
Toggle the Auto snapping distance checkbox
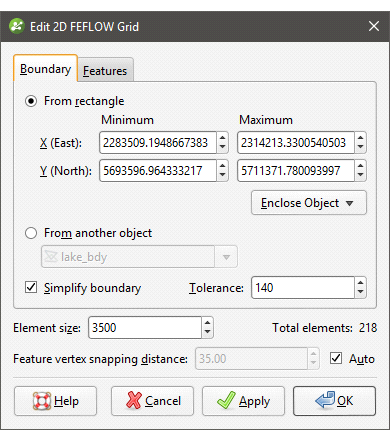336,358
